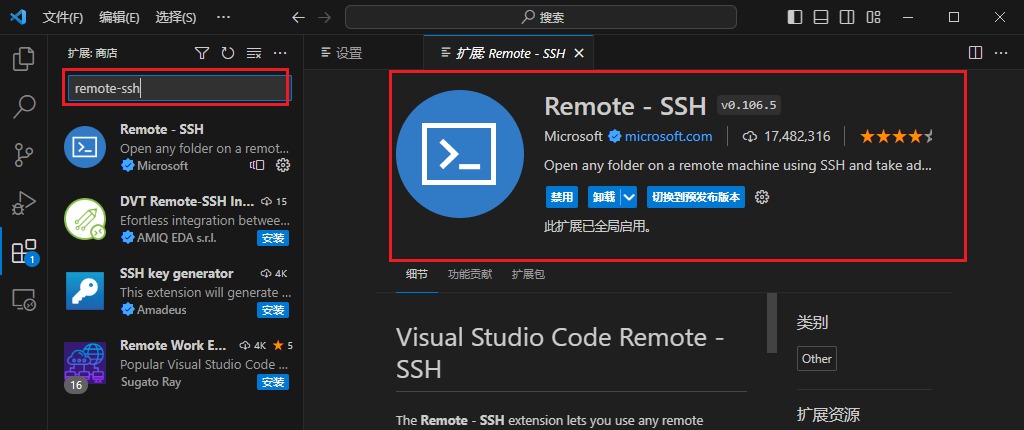Open Extensions view in activity bar

24,252
